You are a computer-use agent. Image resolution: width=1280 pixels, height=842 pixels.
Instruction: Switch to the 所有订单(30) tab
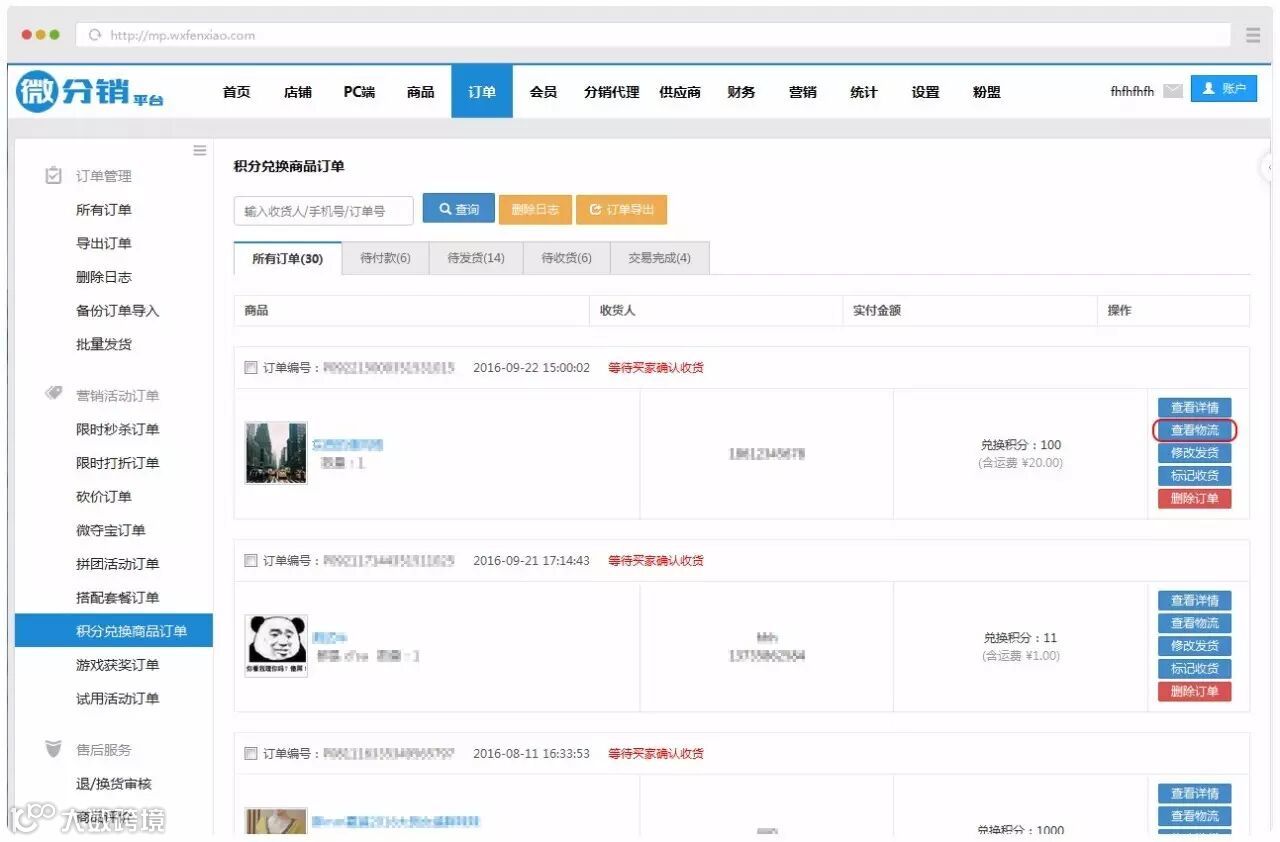click(x=288, y=258)
